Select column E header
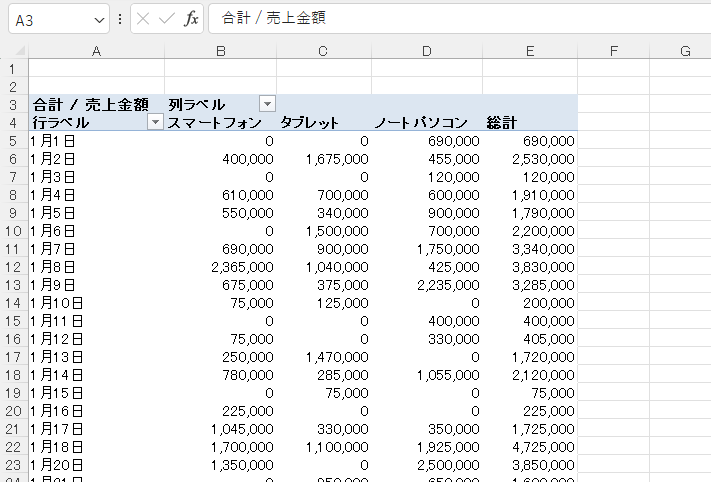Screen dimensions: 711x482 tap(530, 51)
